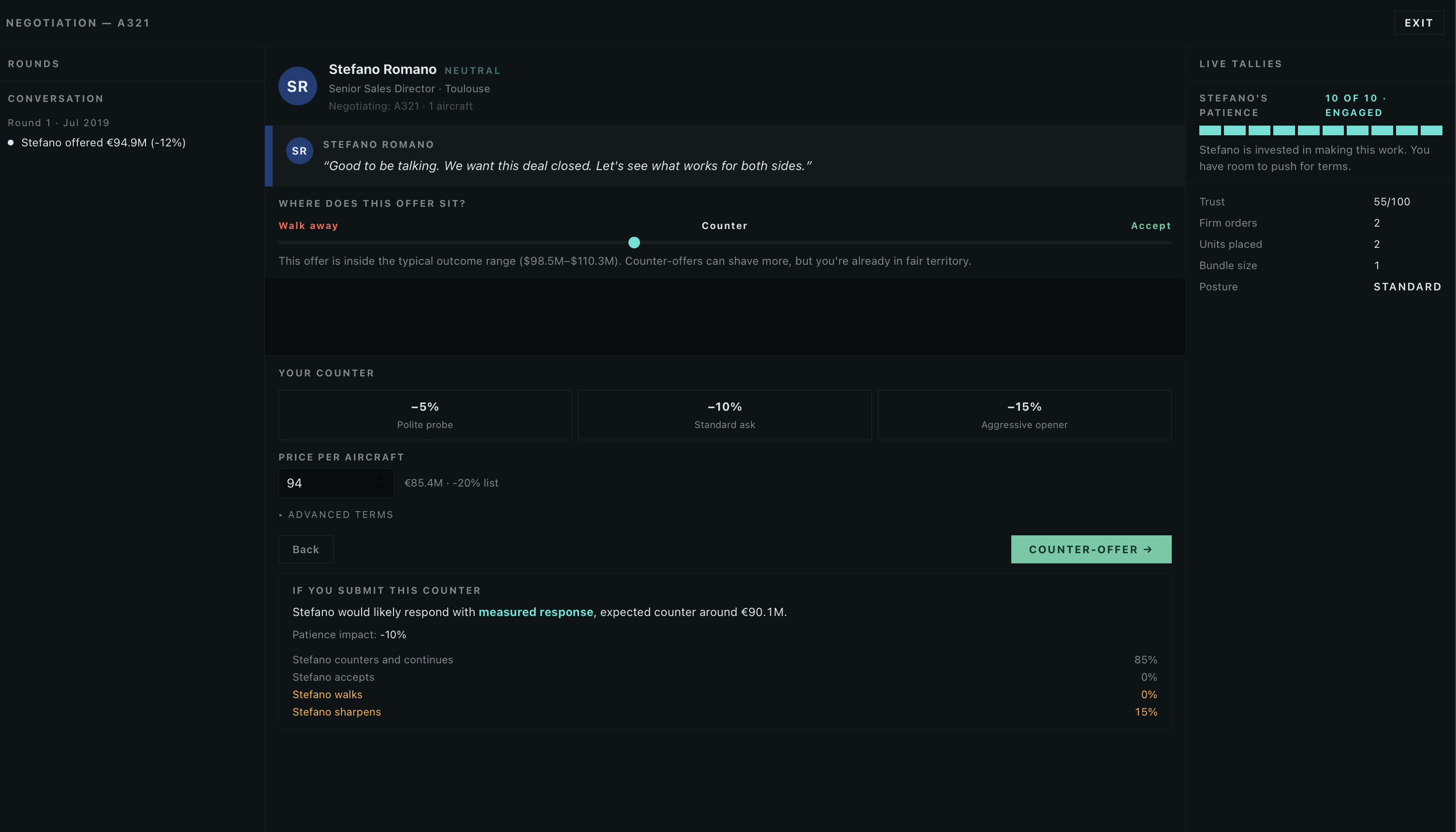Choose the −15% Aggressive opener option
This screenshot has height=832, width=1456.
(x=1024, y=415)
